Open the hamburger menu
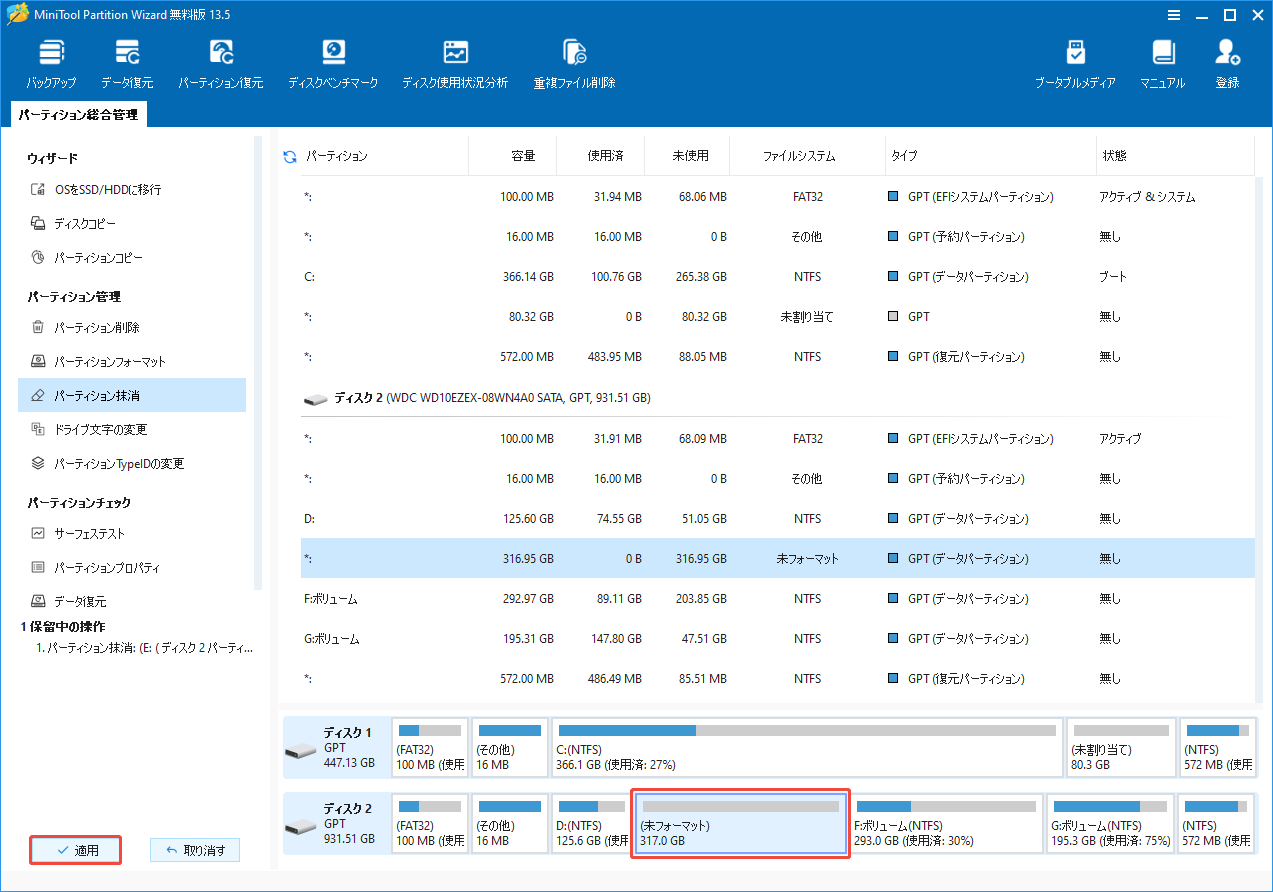 coord(1173,15)
